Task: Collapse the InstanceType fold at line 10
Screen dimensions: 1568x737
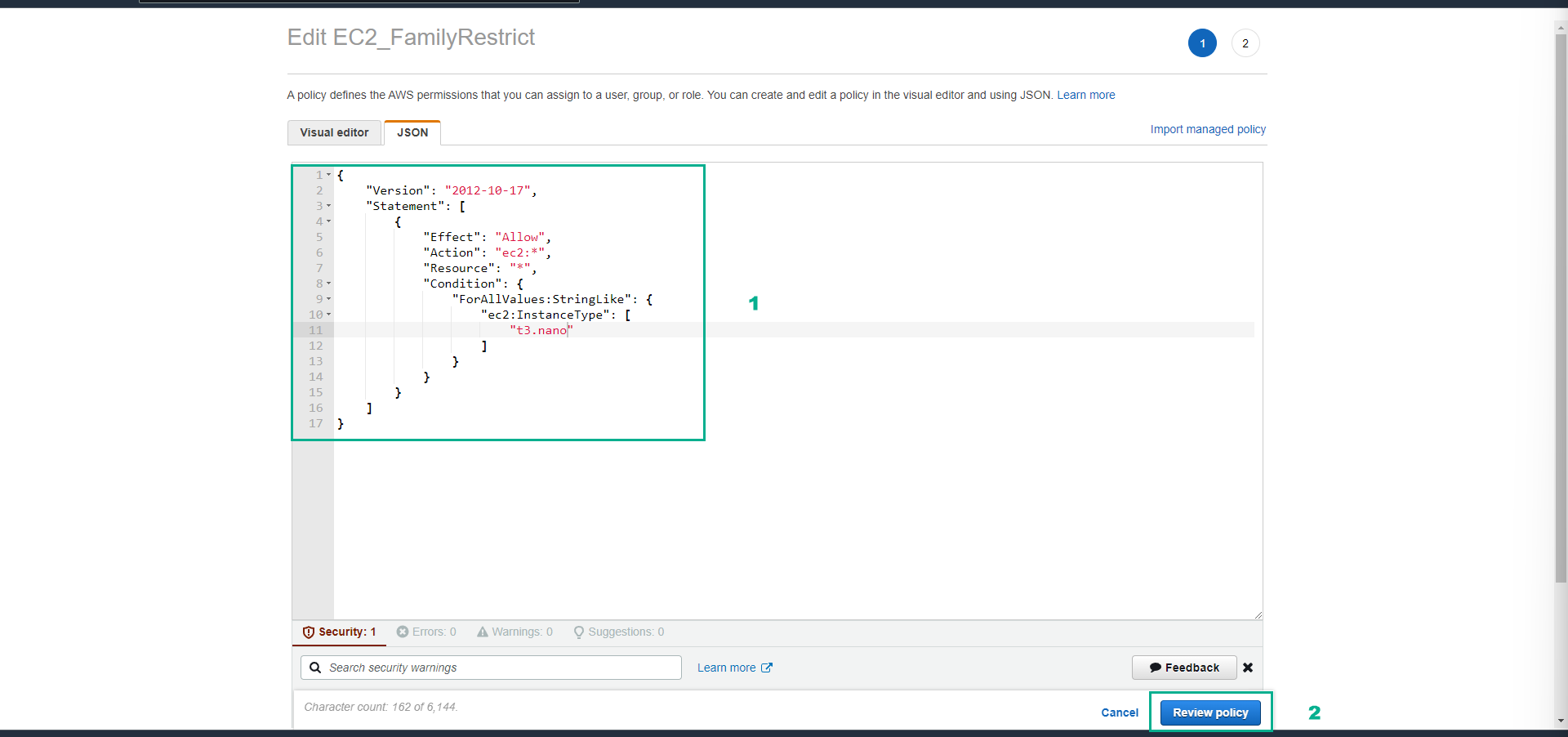Action: pyautogui.click(x=329, y=315)
